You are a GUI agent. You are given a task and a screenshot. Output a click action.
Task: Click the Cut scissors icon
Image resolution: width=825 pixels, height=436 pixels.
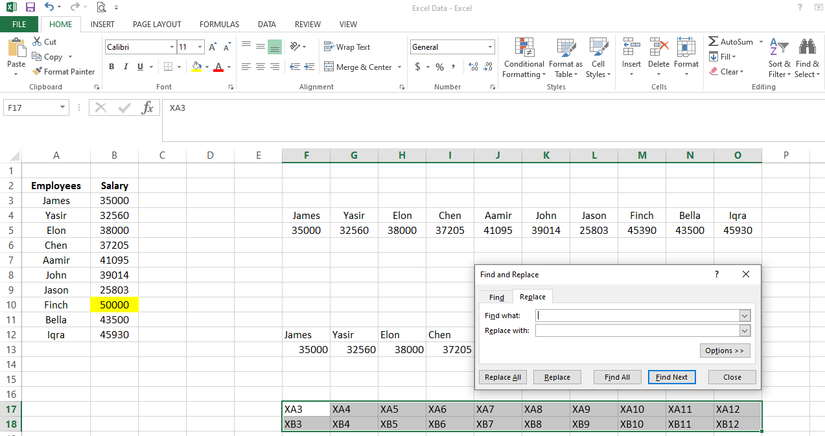tap(38, 42)
